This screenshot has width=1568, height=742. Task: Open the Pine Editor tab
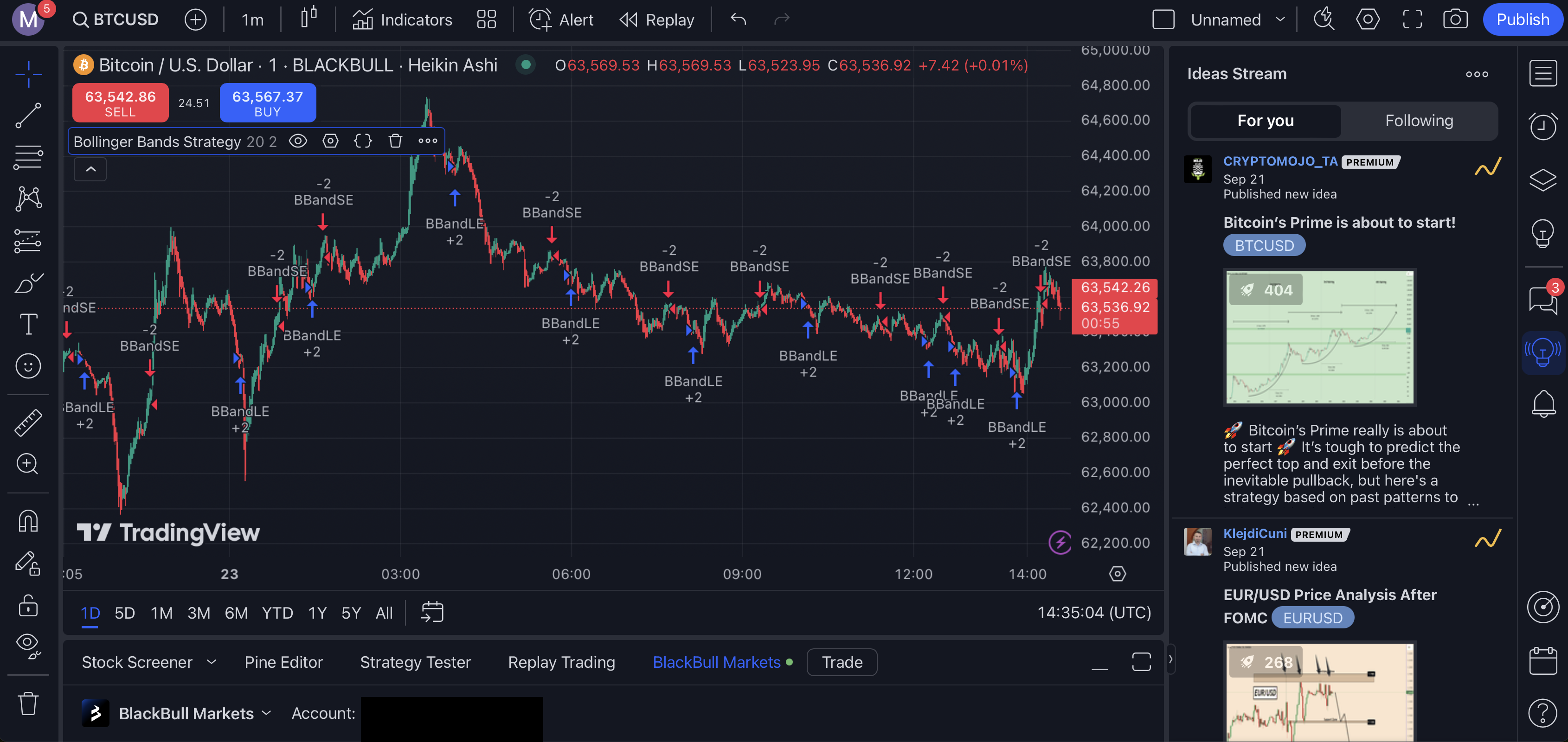283,662
